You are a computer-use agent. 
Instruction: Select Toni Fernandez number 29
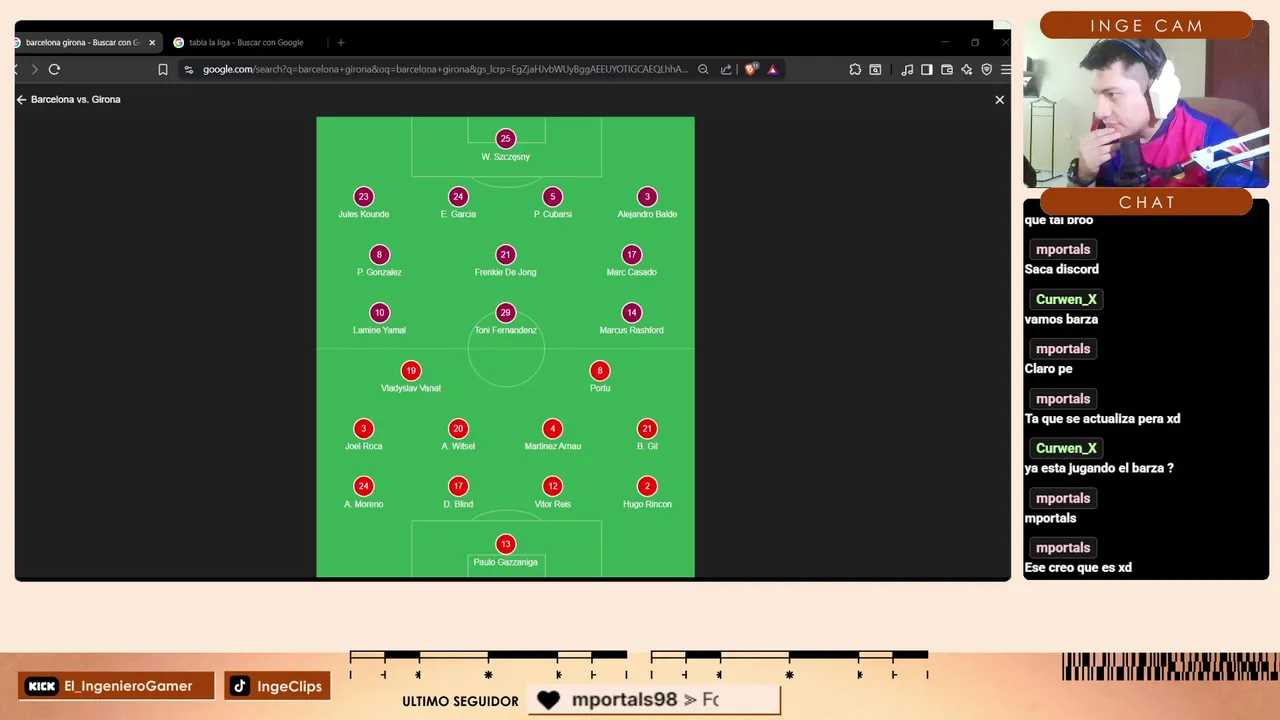[505, 319]
